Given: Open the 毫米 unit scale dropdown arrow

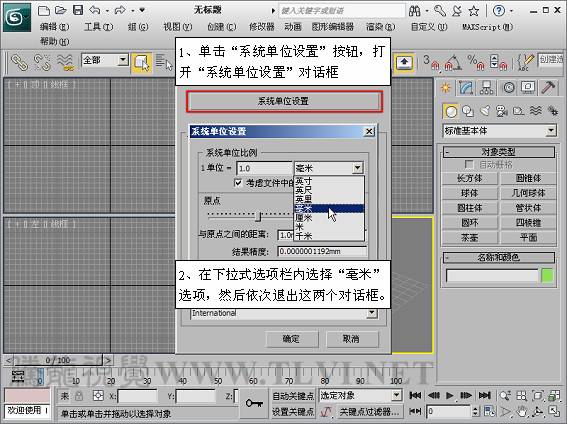Looking at the screenshot, I should (357, 168).
